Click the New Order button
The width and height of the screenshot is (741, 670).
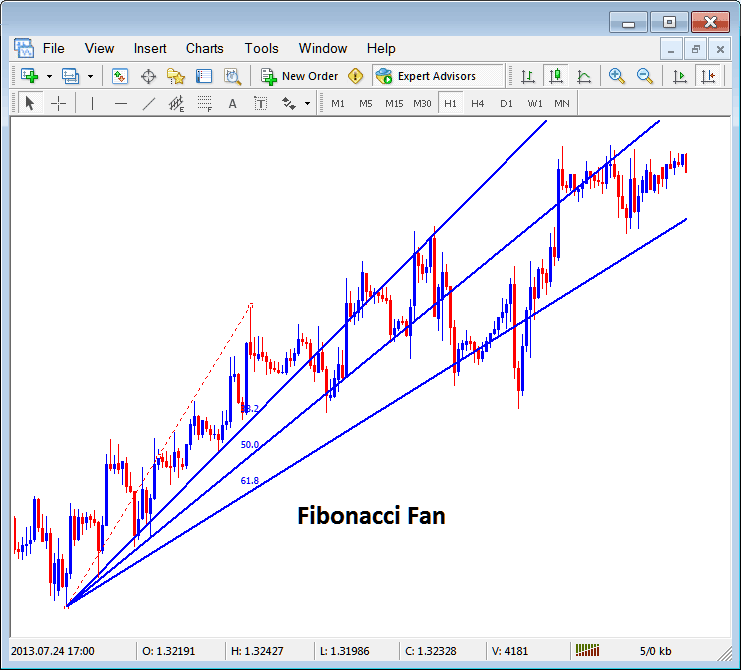tap(300, 76)
